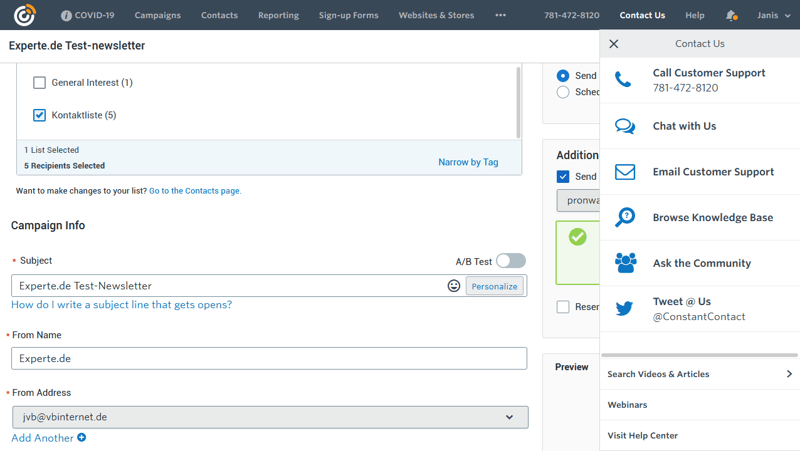
Task: Click the Browse Knowledge Base magnifier icon
Action: [625, 217]
